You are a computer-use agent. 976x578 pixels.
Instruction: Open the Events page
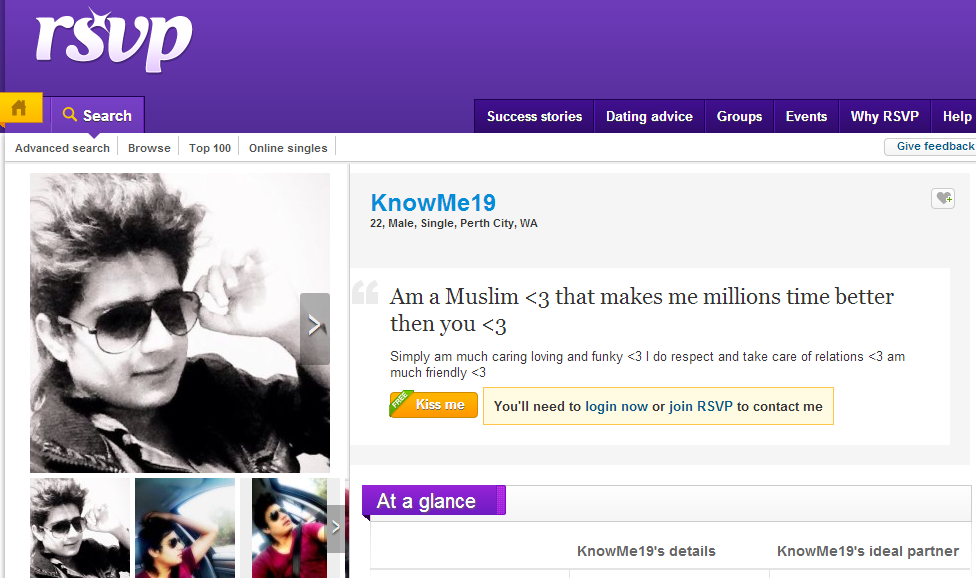pyautogui.click(x=806, y=116)
